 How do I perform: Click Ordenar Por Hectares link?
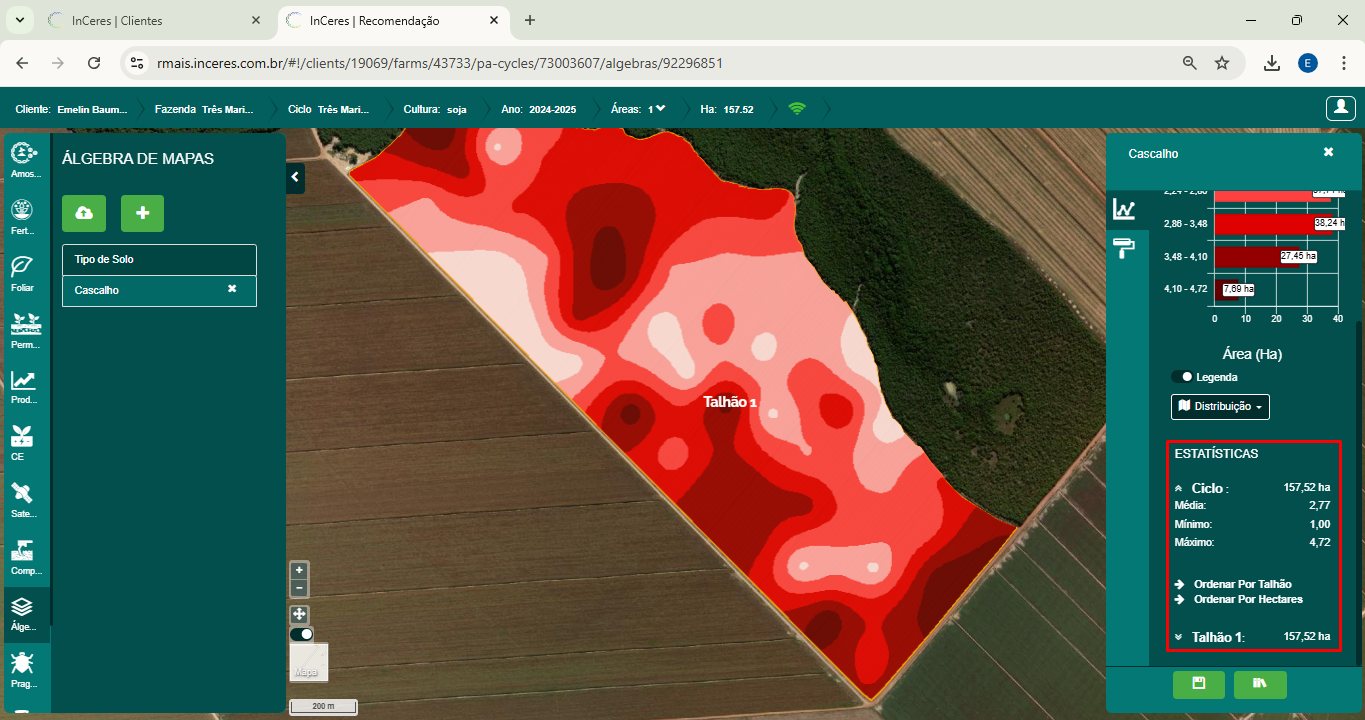click(x=1248, y=599)
